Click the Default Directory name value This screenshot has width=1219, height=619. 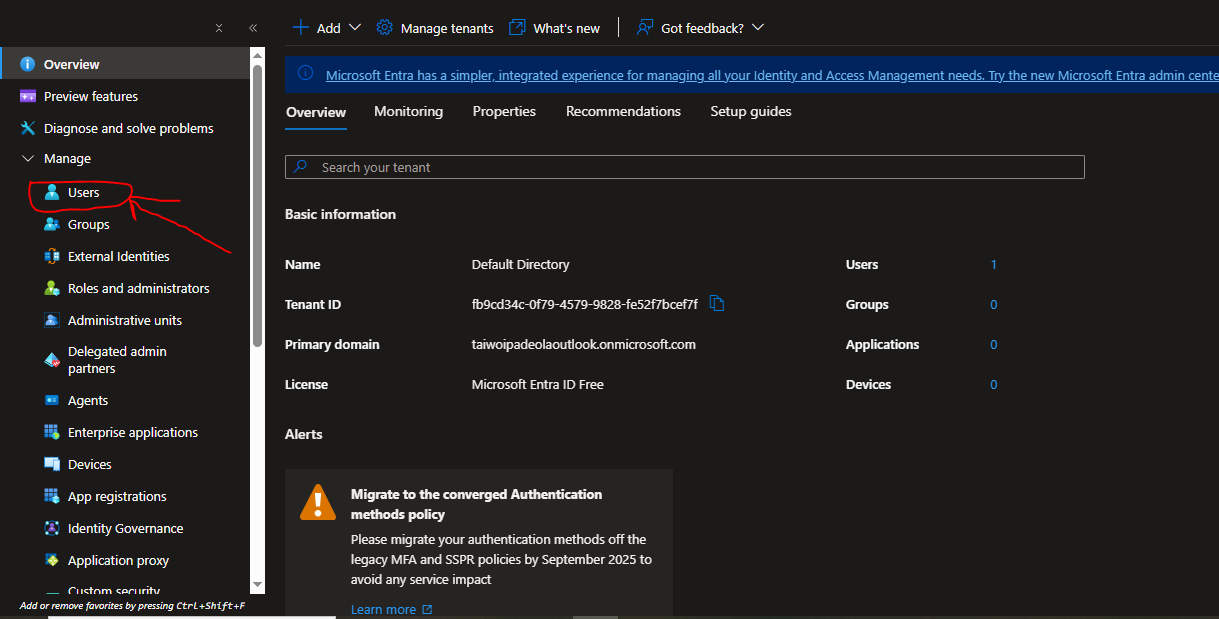click(x=521, y=264)
